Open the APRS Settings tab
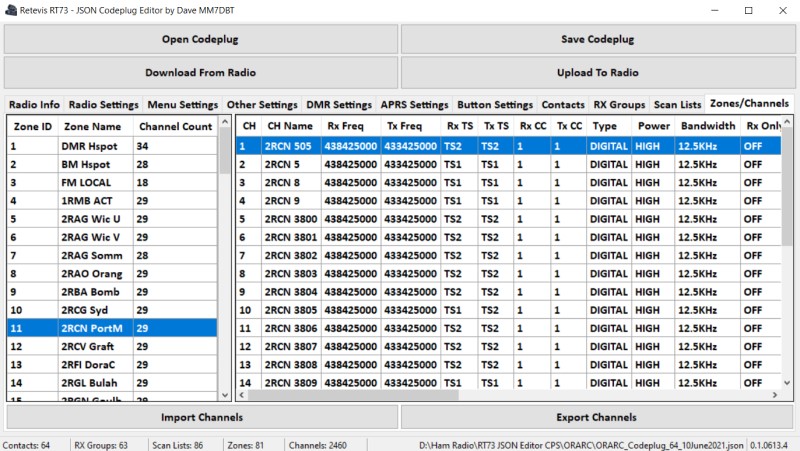Viewport: 800px width, 451px height. click(414, 105)
